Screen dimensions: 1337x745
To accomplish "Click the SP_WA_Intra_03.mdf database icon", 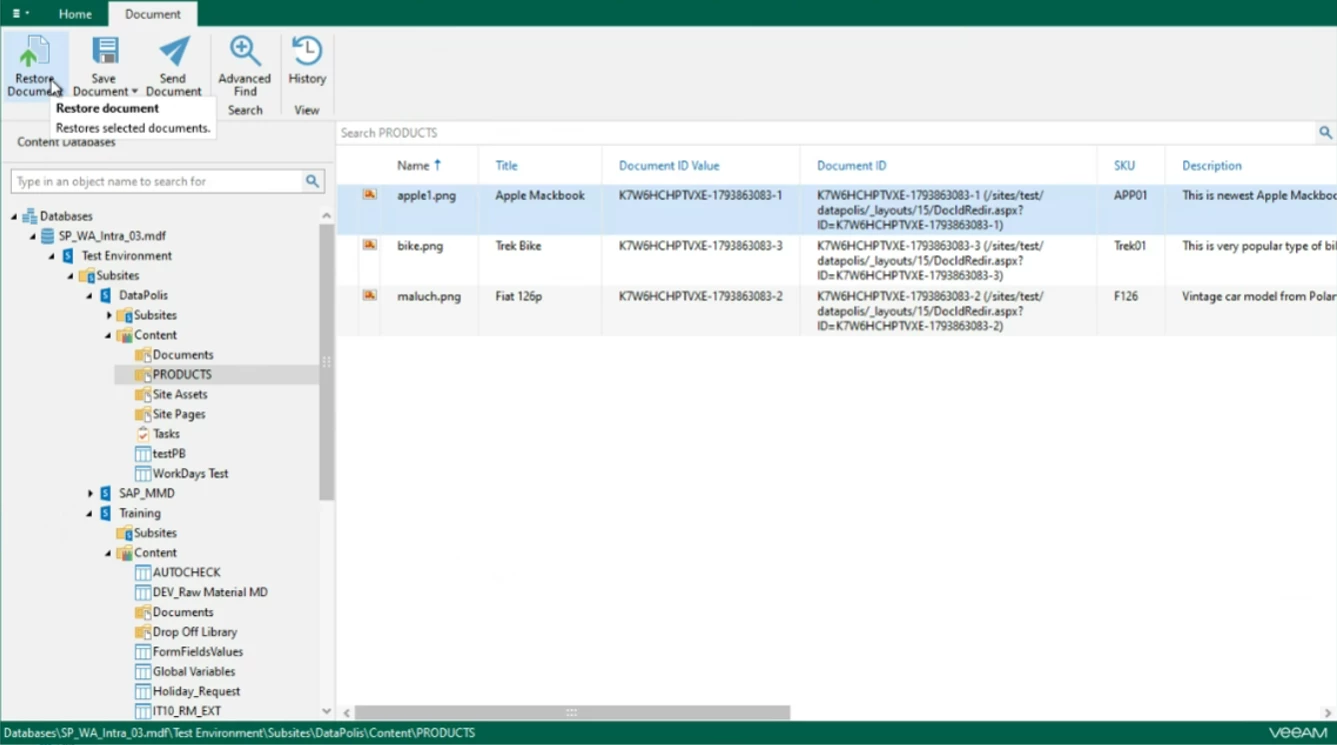I will click(48, 236).
